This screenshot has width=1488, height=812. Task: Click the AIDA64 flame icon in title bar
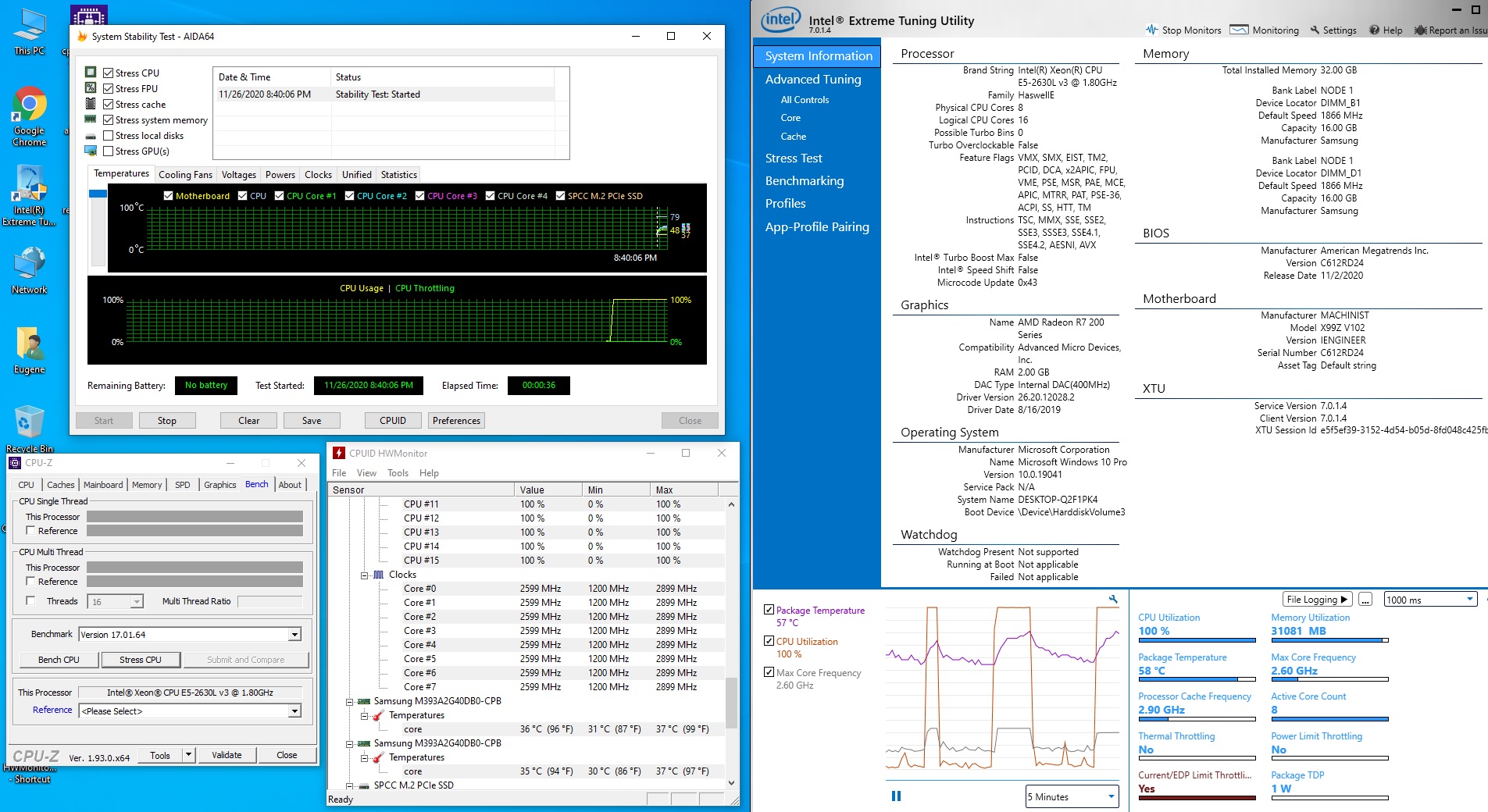point(82,36)
